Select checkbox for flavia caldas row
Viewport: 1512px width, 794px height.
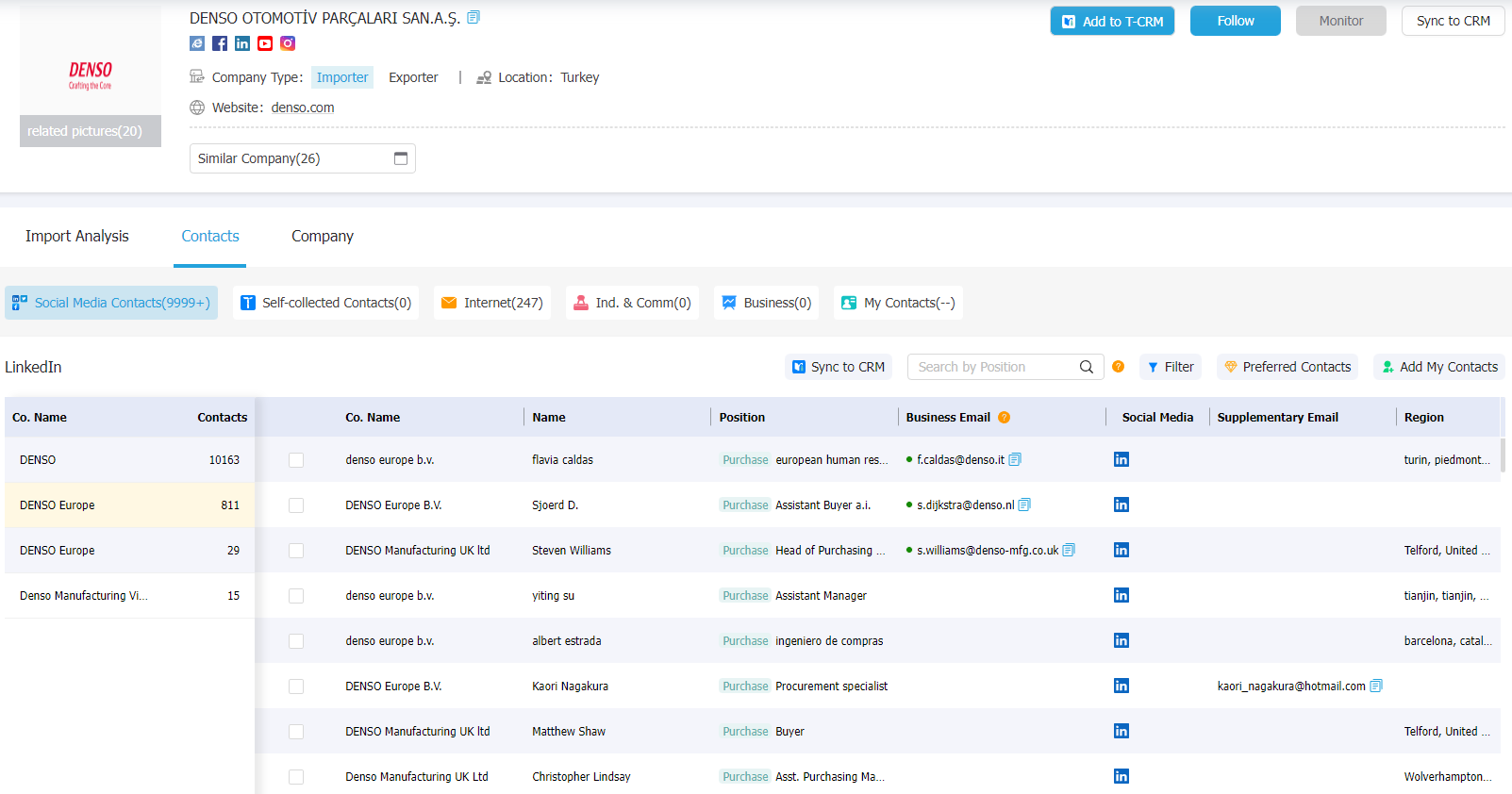coord(296,460)
